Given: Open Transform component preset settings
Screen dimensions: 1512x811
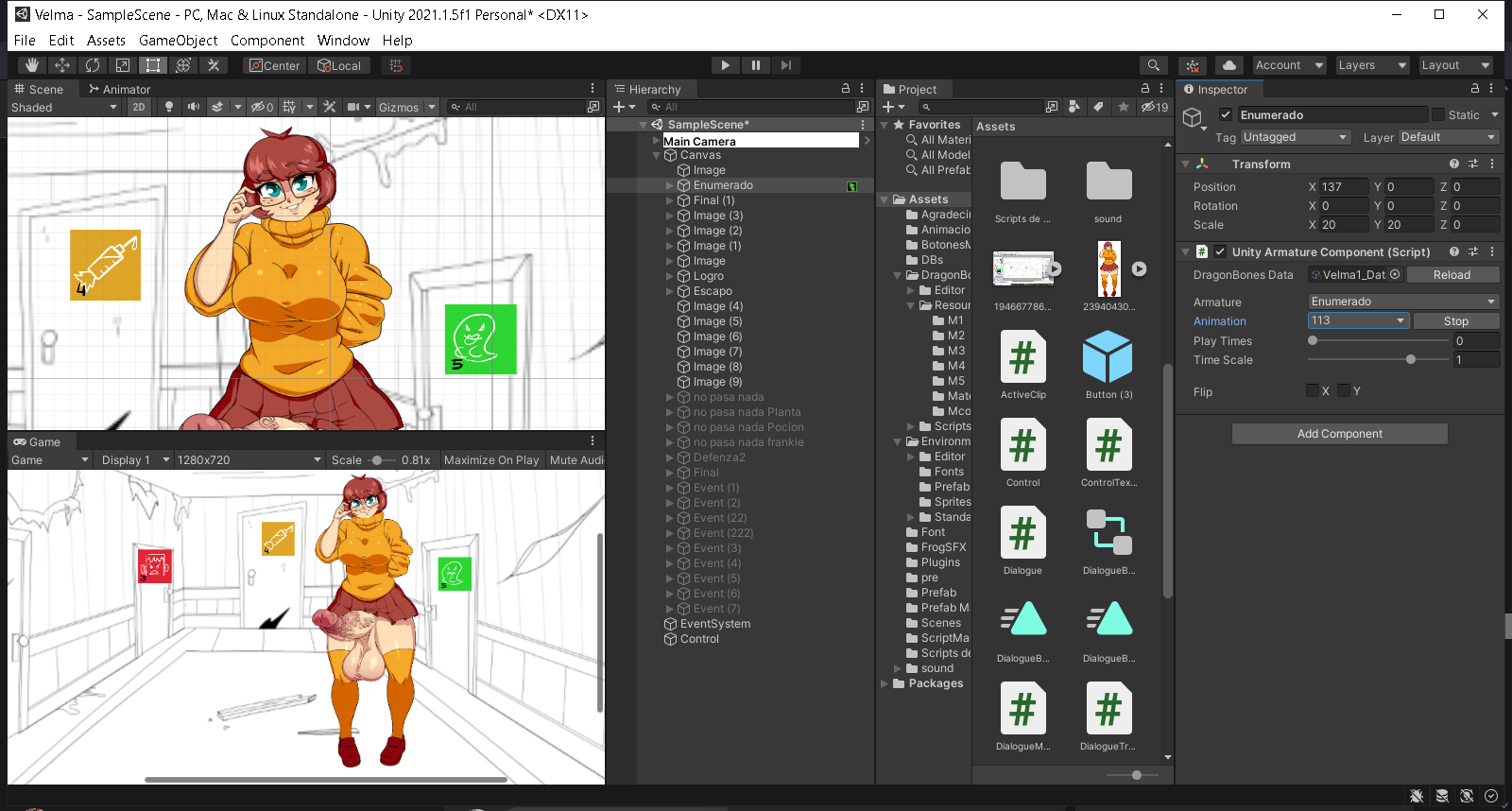Looking at the screenshot, I should tap(1473, 164).
